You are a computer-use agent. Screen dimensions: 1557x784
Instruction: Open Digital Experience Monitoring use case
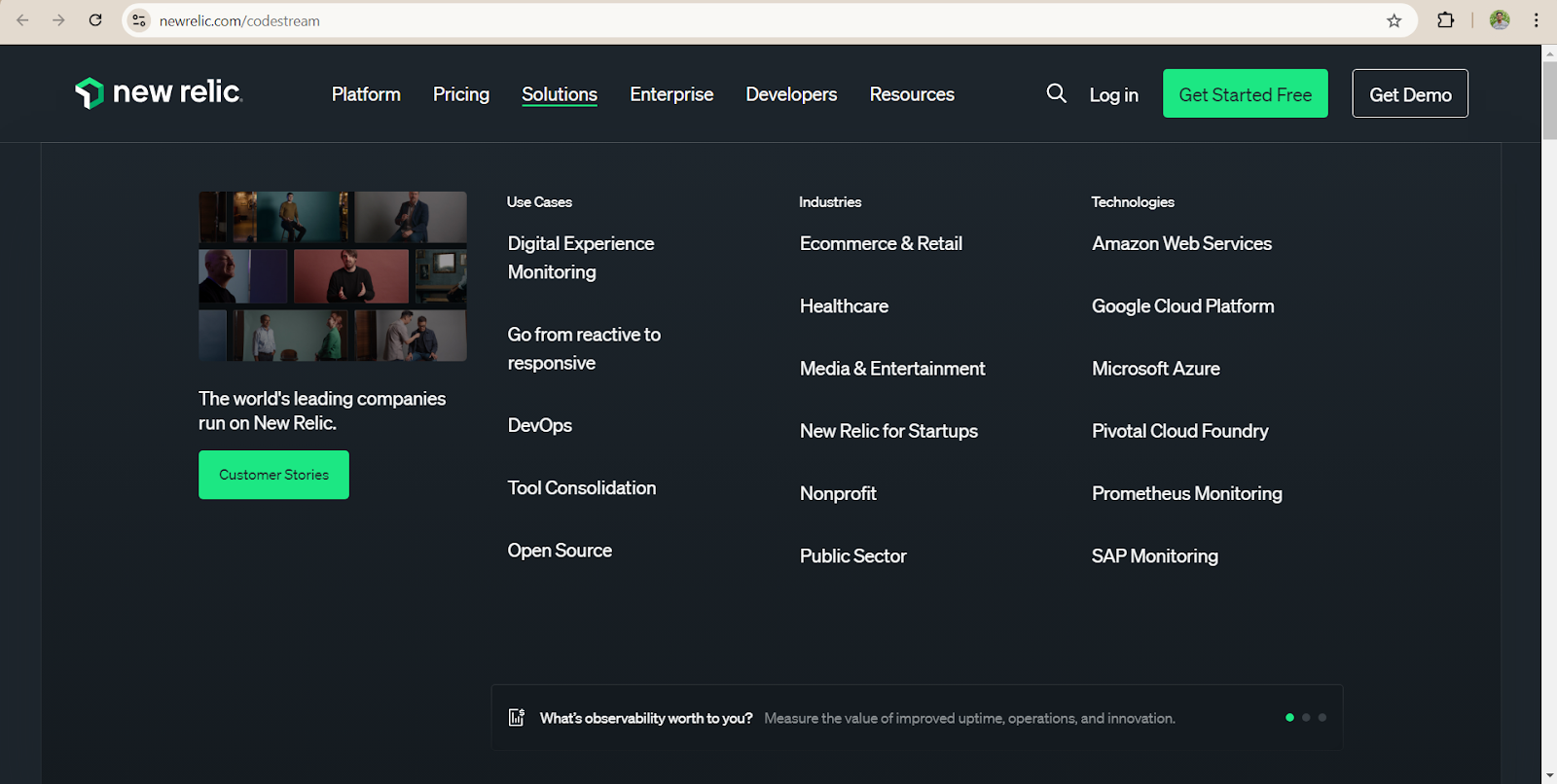click(x=581, y=258)
